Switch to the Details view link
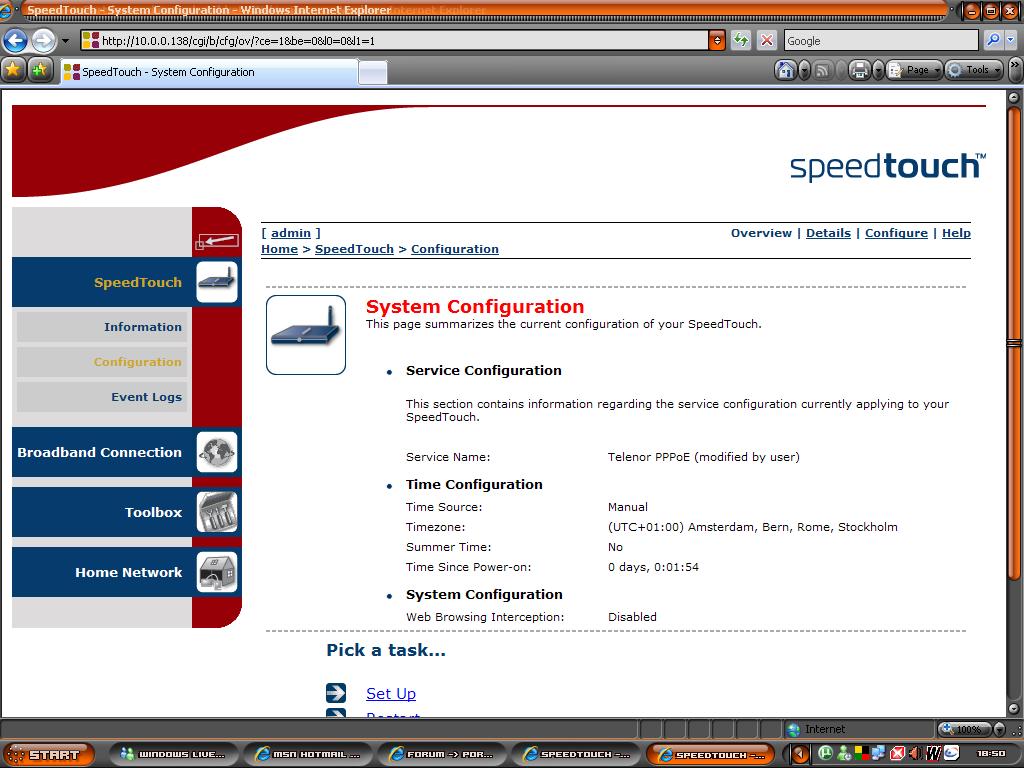The image size is (1024, 768). point(828,233)
